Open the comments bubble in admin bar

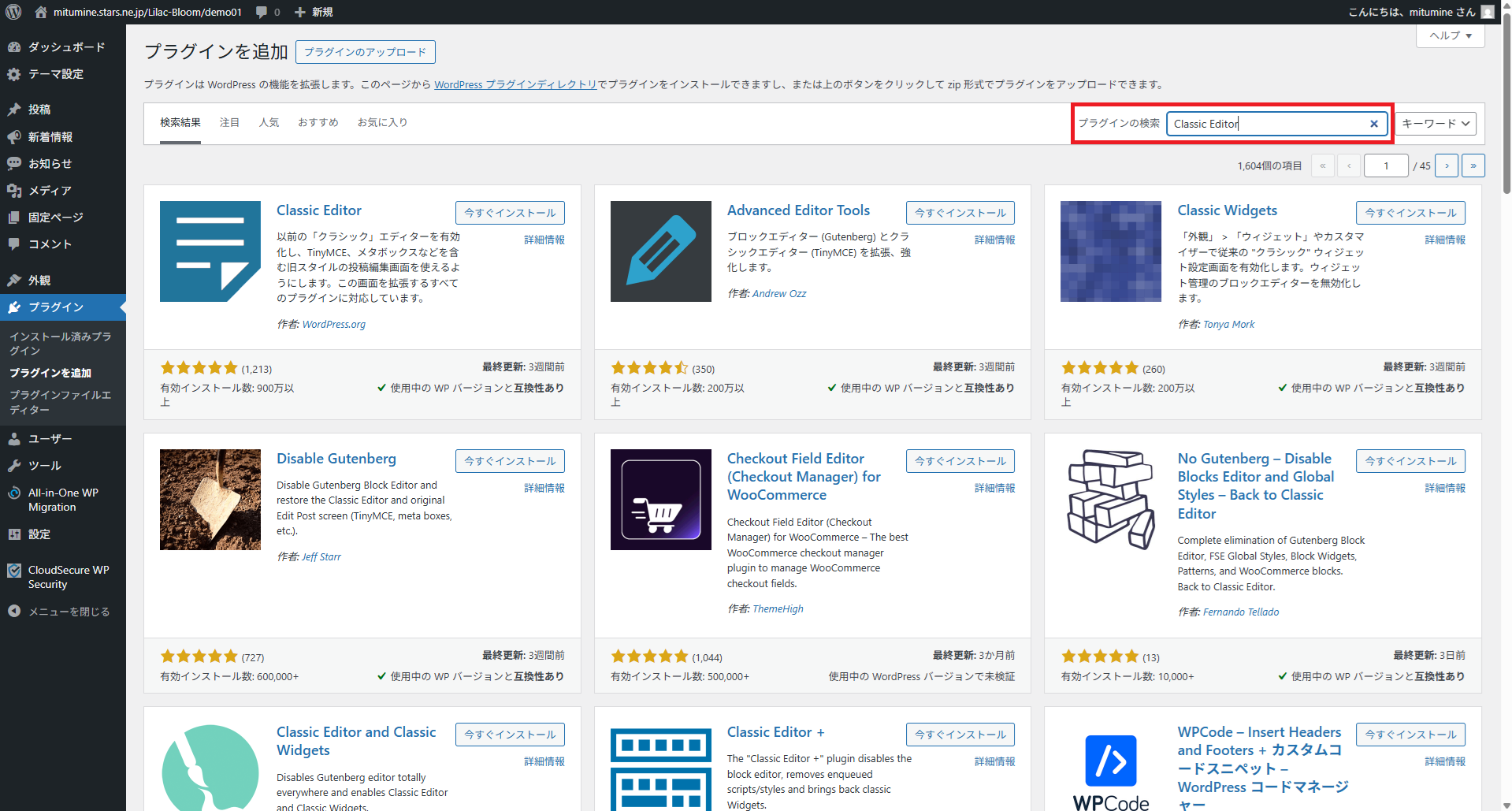pos(268,12)
